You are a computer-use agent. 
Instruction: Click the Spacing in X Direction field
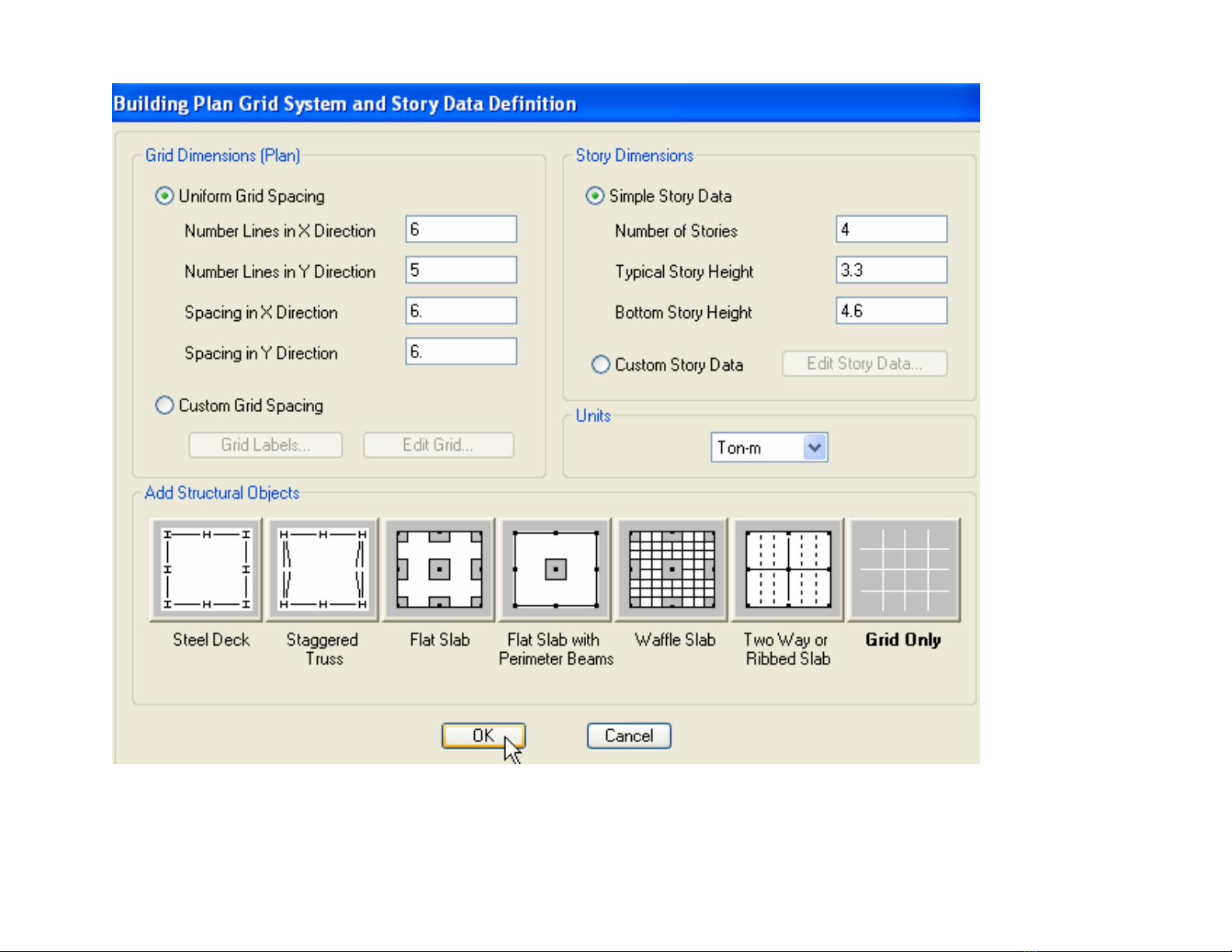pos(461,311)
